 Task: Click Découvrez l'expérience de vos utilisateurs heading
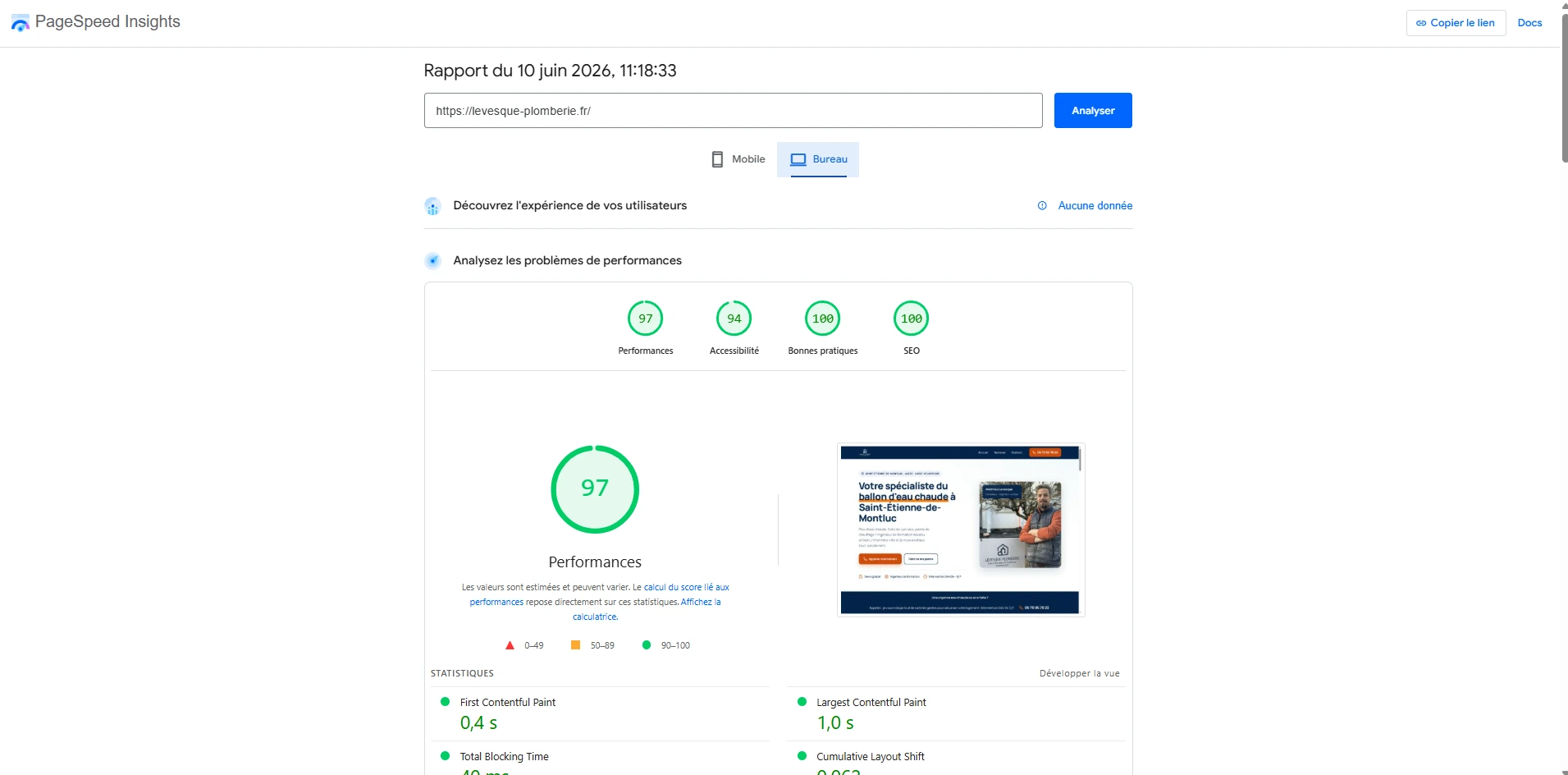click(569, 205)
